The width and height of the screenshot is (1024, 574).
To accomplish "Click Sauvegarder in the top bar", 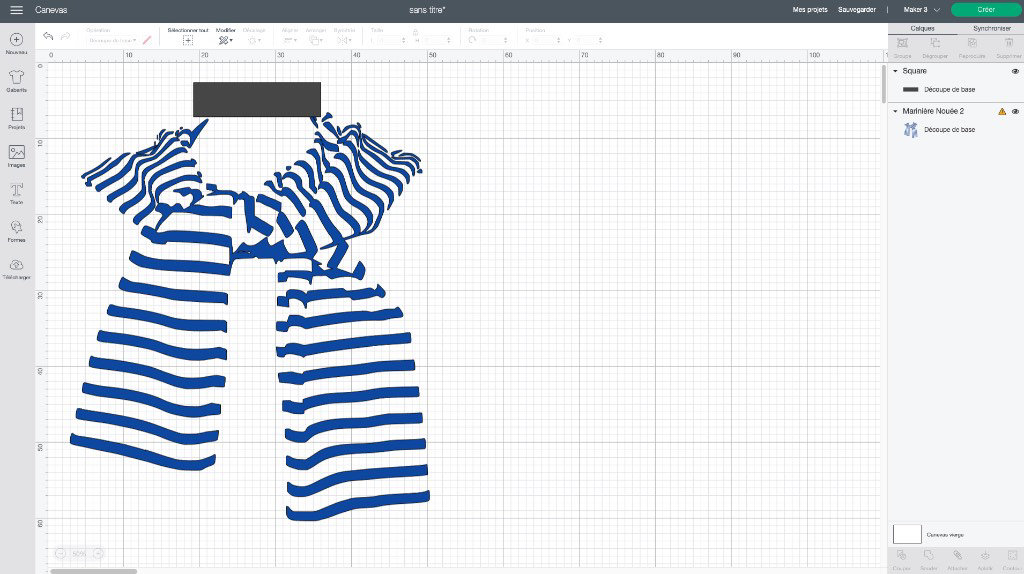I will pos(857,10).
